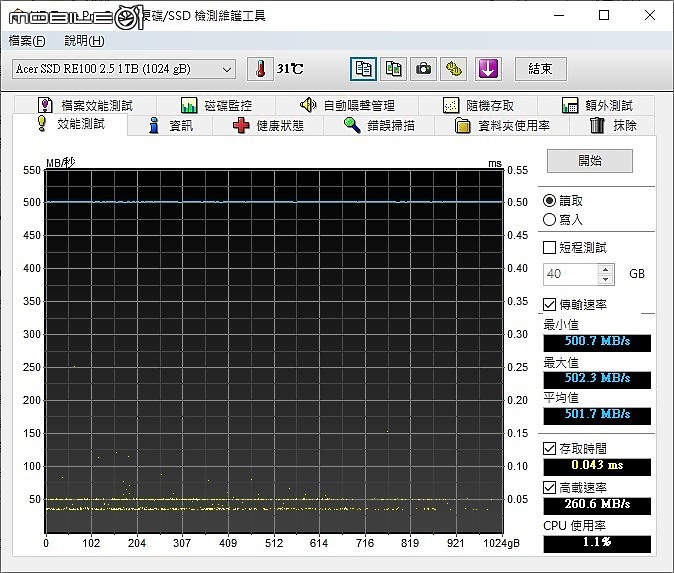
Task: Click the 結束 button
Action: coord(540,69)
